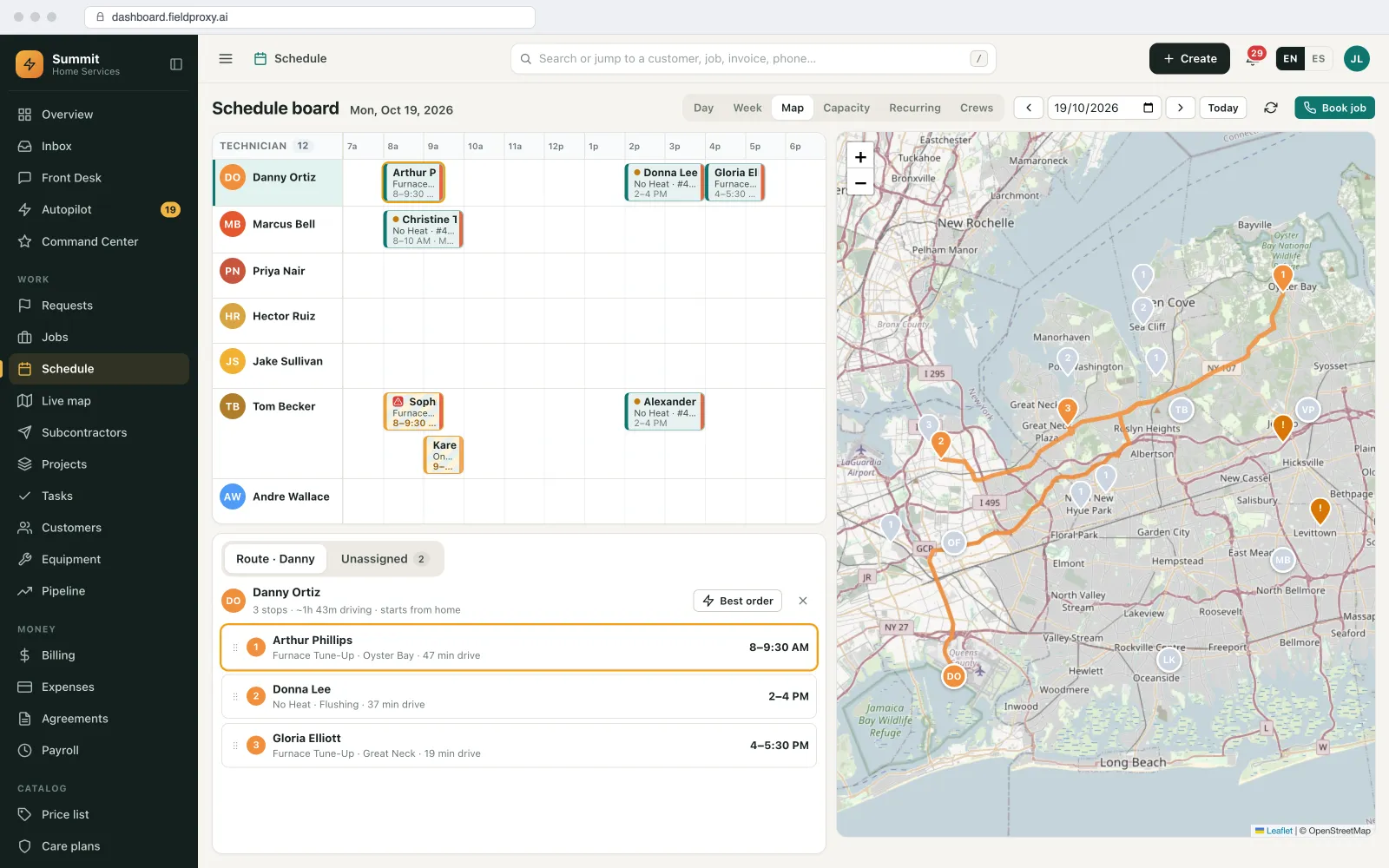Viewport: 1389px width, 868px height.
Task: Open the Overview page icon in sidebar
Action: coord(24,115)
